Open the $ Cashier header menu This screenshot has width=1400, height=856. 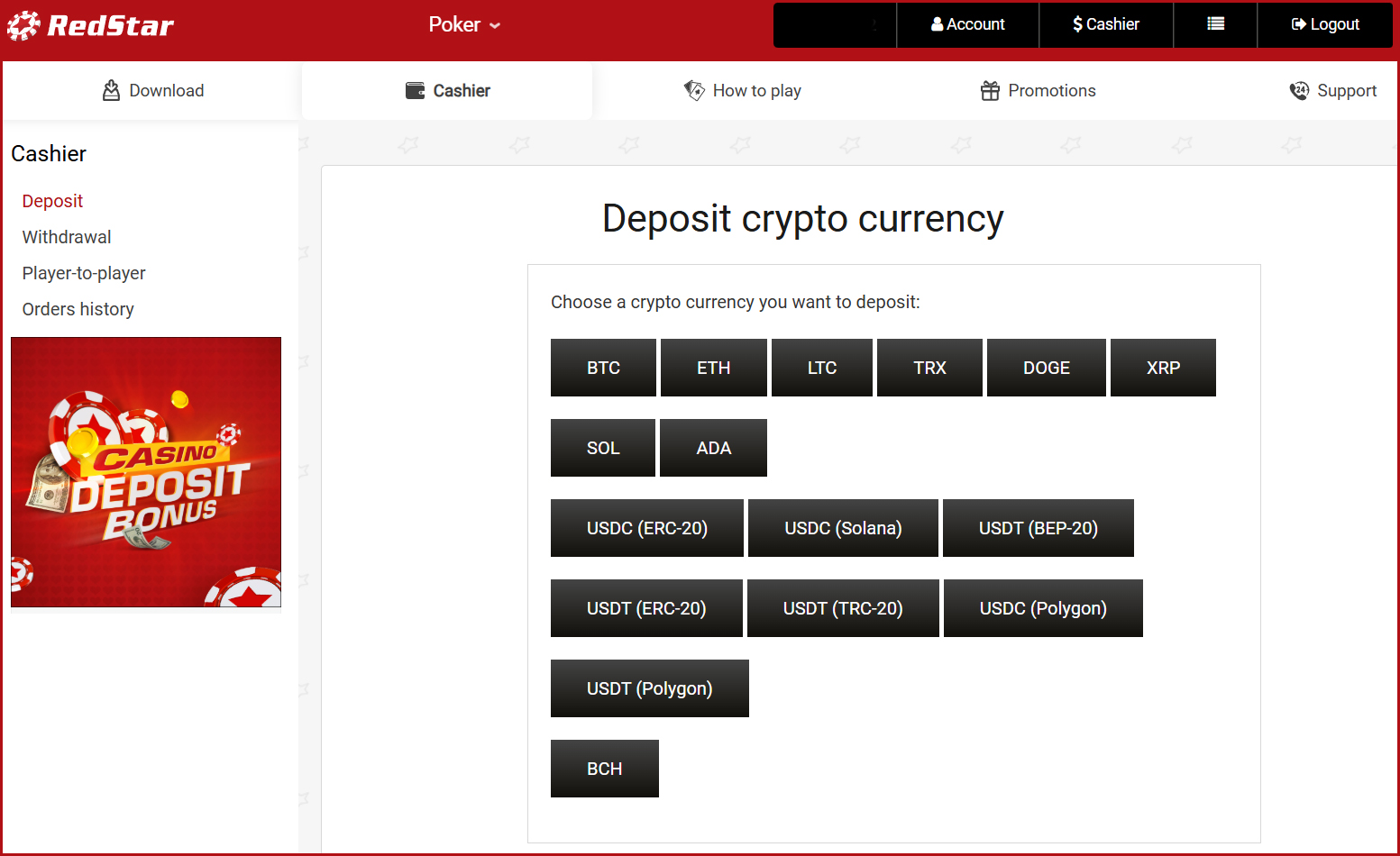[1106, 24]
